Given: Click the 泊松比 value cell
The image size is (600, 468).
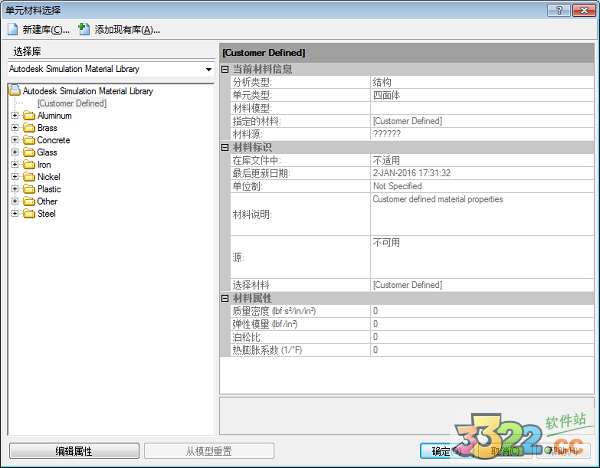Looking at the screenshot, I should point(482,337).
